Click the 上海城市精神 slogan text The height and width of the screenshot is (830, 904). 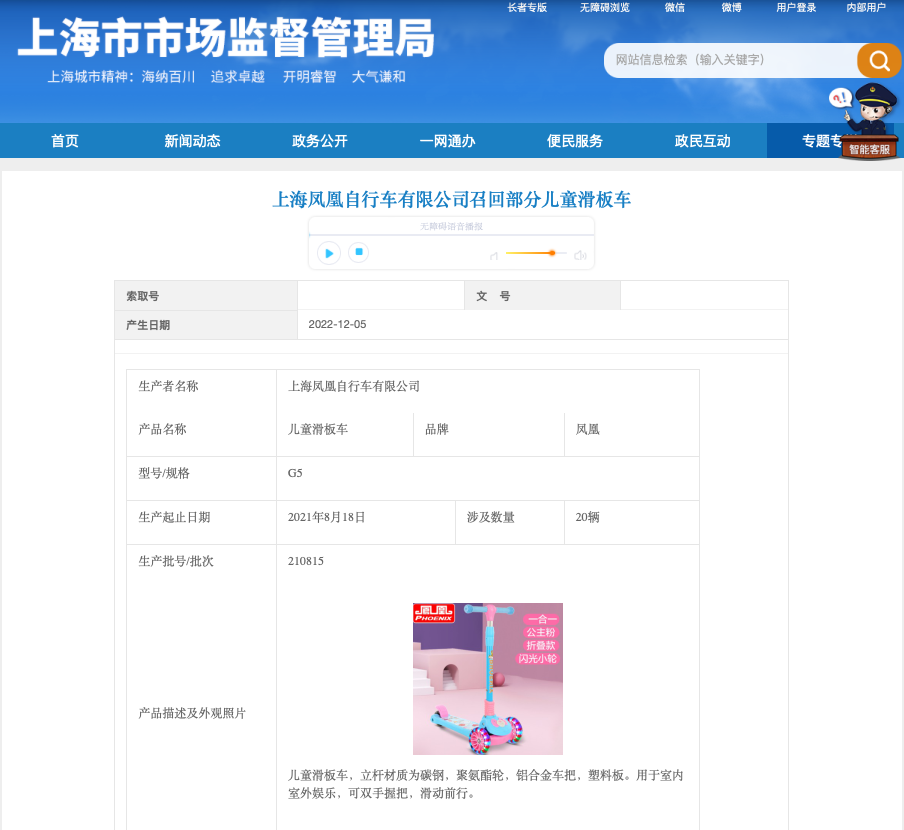pyautogui.click(x=227, y=77)
